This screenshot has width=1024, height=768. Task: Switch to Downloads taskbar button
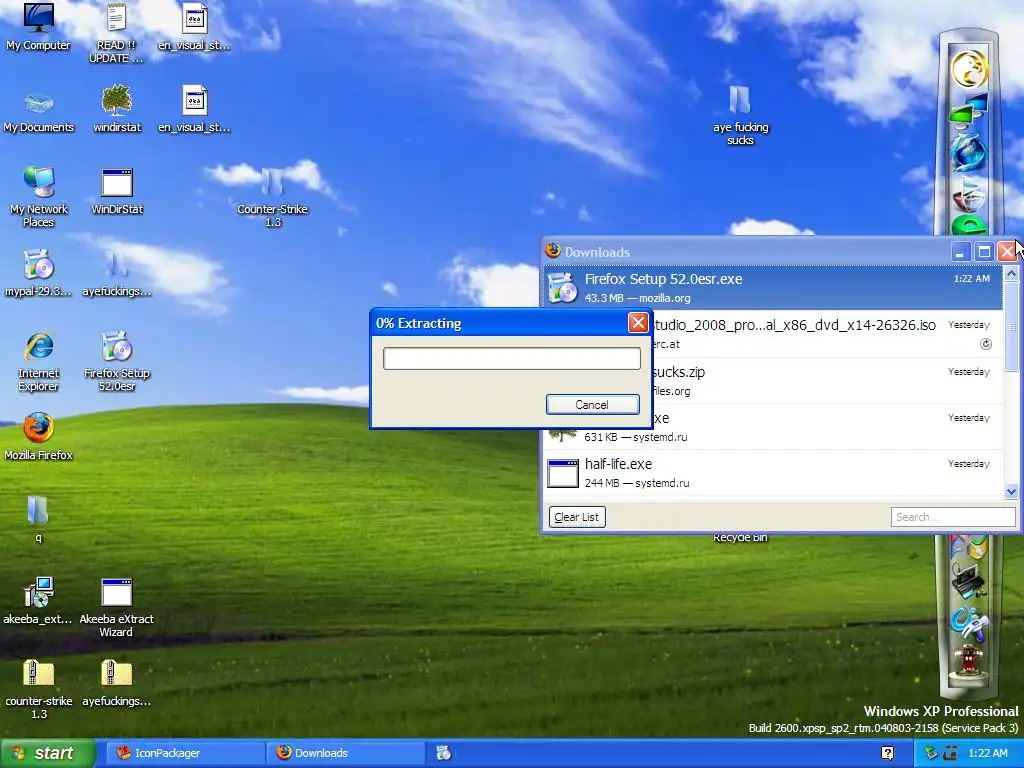(x=345, y=753)
